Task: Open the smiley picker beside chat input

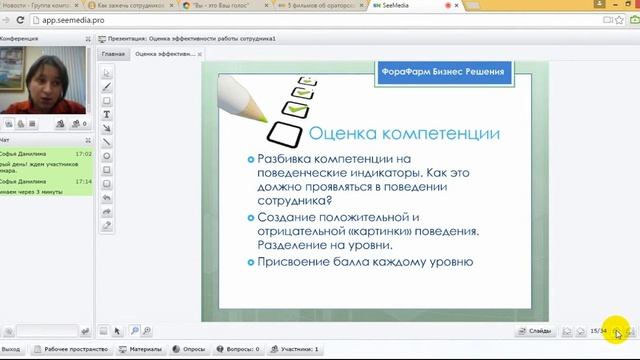Action: pyautogui.click(x=8, y=331)
